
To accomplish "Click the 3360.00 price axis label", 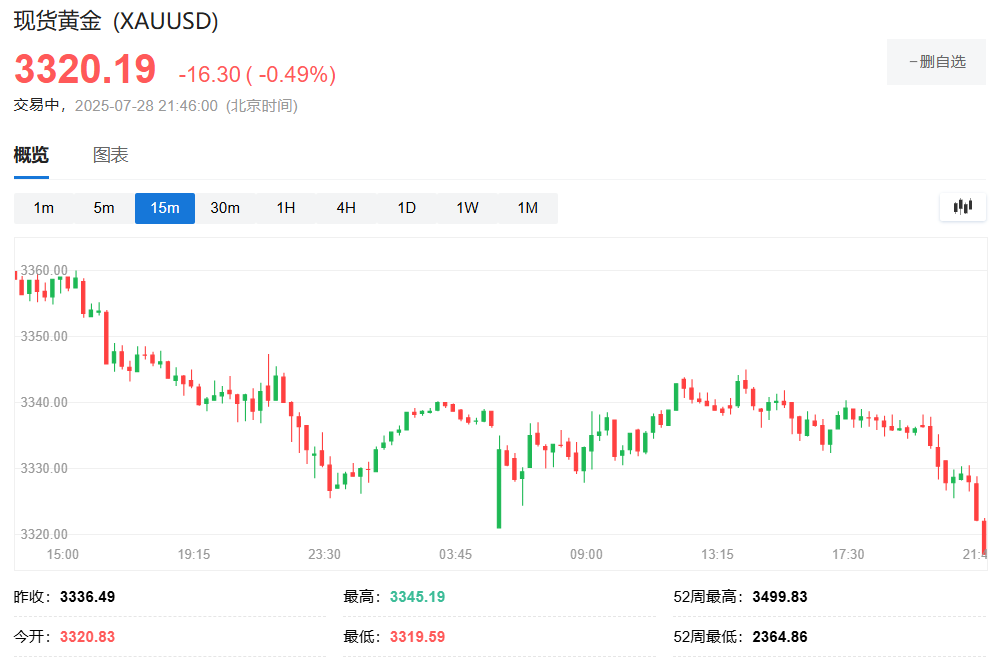I will click(44, 270).
